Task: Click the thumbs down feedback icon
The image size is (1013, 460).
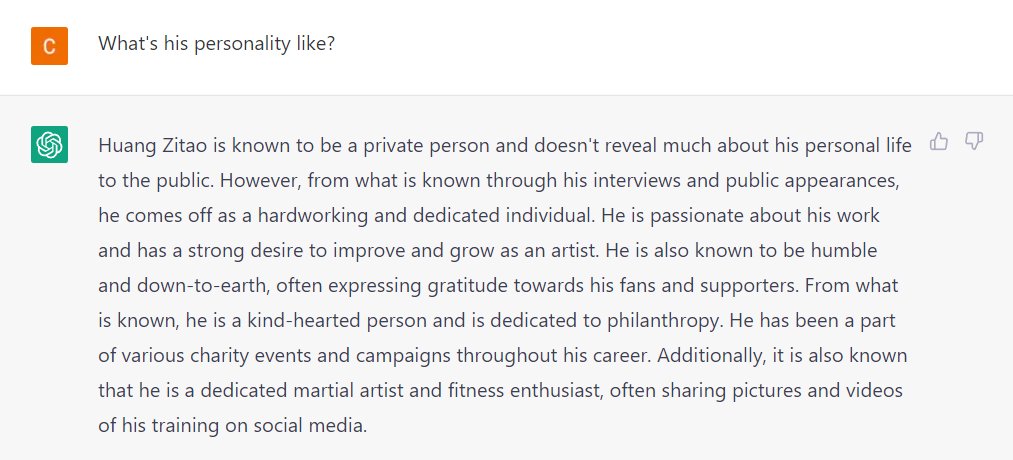Action: (974, 141)
